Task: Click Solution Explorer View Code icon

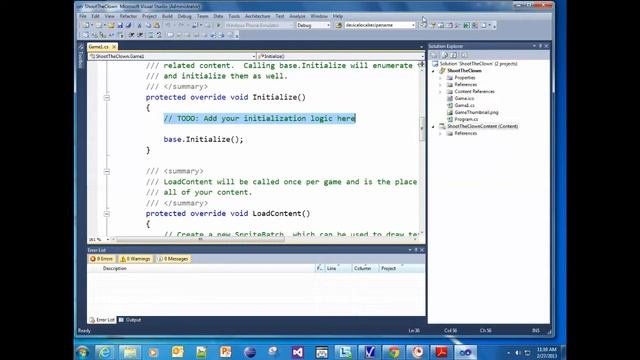Action: click(x=464, y=55)
